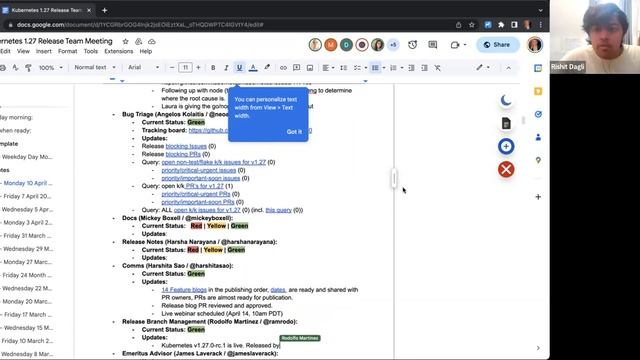Click the dark mode moon floating button

tap(506, 100)
